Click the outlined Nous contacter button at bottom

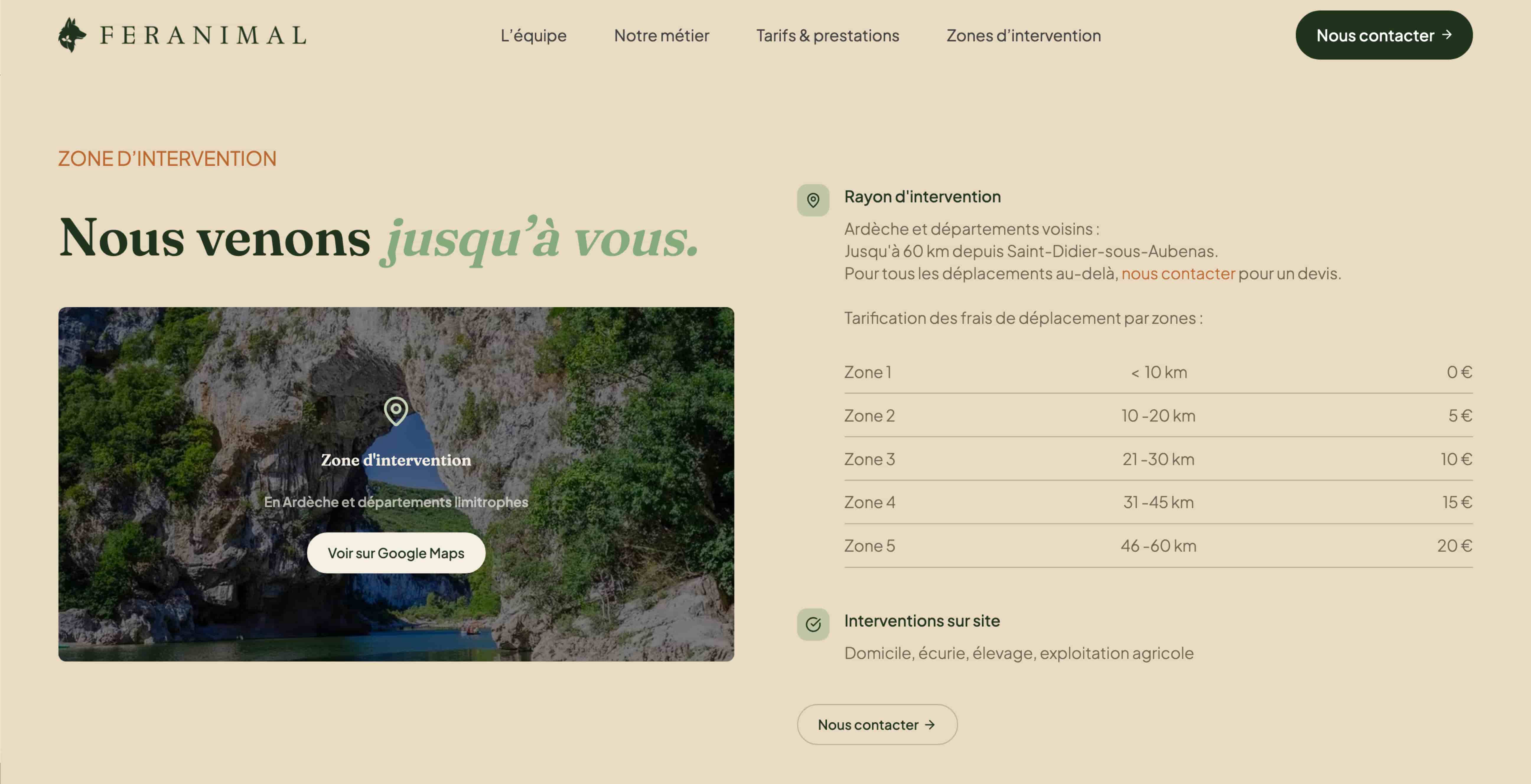(877, 725)
